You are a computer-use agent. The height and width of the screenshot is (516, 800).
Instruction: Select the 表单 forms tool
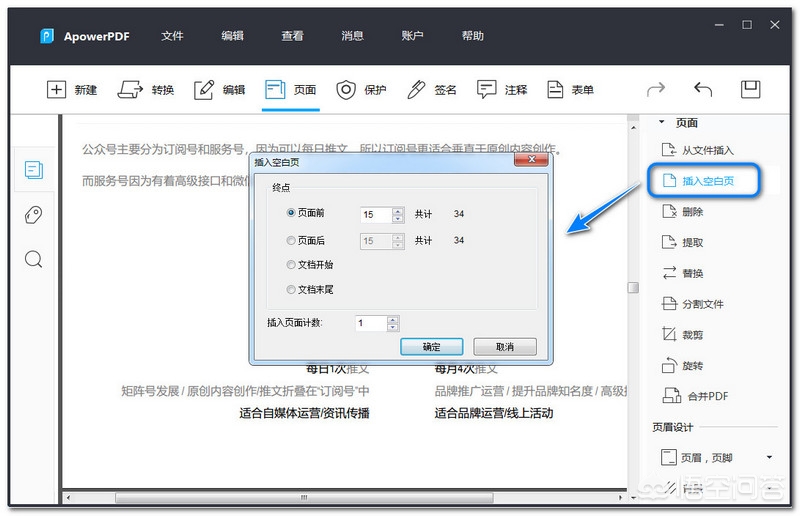tap(570, 90)
